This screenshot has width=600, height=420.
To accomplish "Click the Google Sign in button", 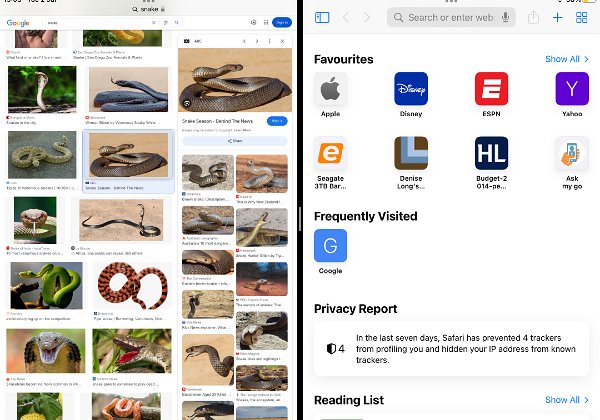I will 282,23.
